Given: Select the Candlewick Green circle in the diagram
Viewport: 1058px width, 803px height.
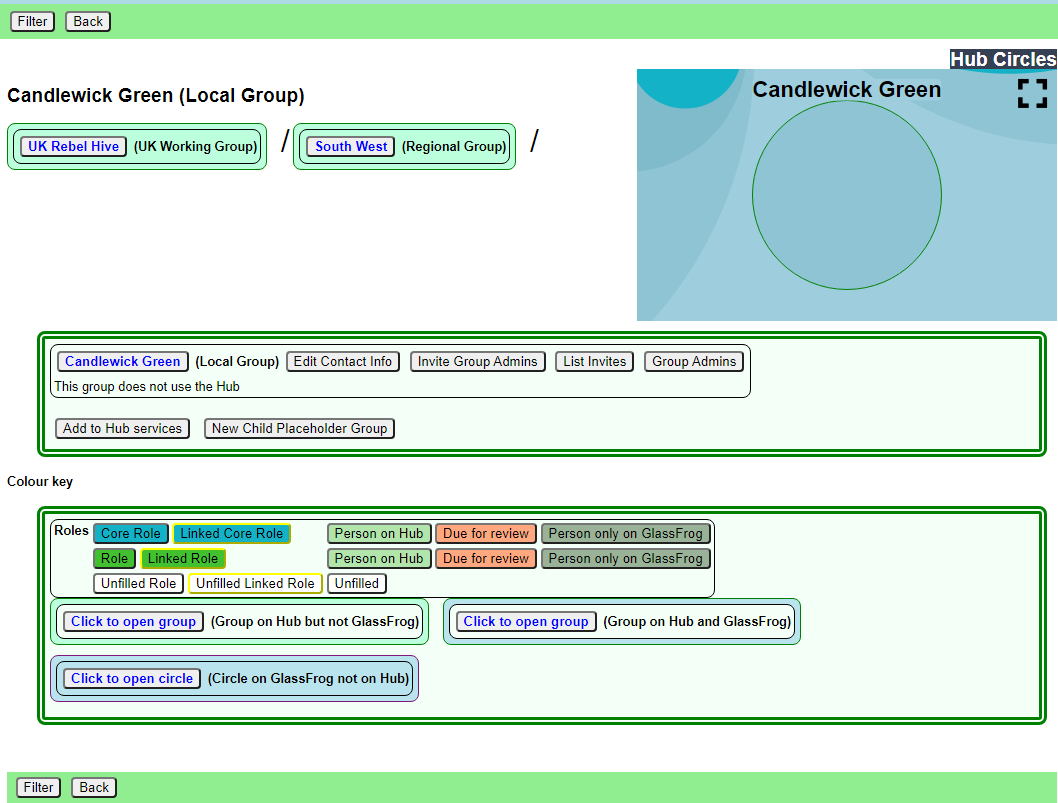Looking at the screenshot, I should click(847, 195).
